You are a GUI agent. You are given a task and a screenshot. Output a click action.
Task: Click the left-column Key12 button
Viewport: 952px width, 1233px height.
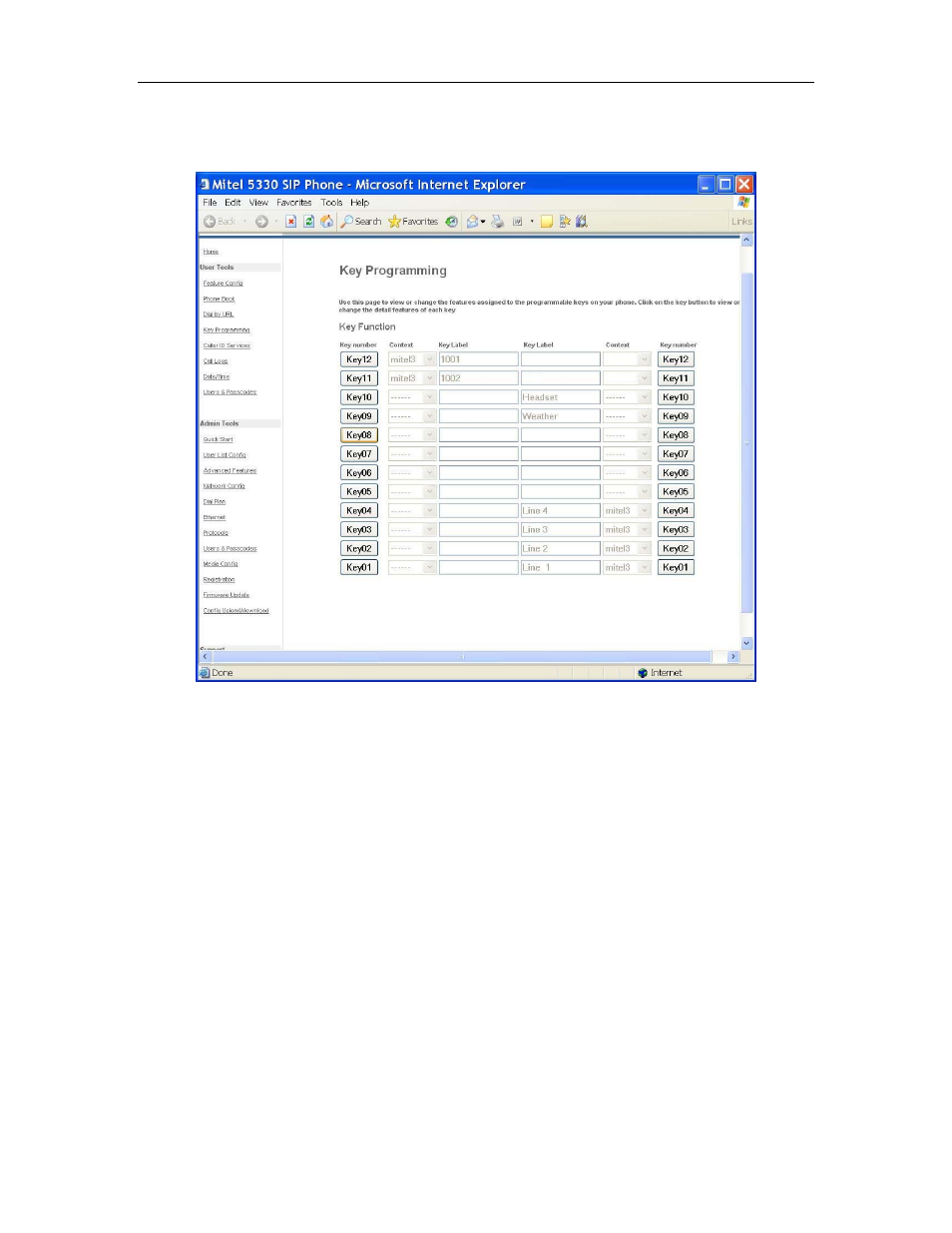pyautogui.click(x=359, y=359)
